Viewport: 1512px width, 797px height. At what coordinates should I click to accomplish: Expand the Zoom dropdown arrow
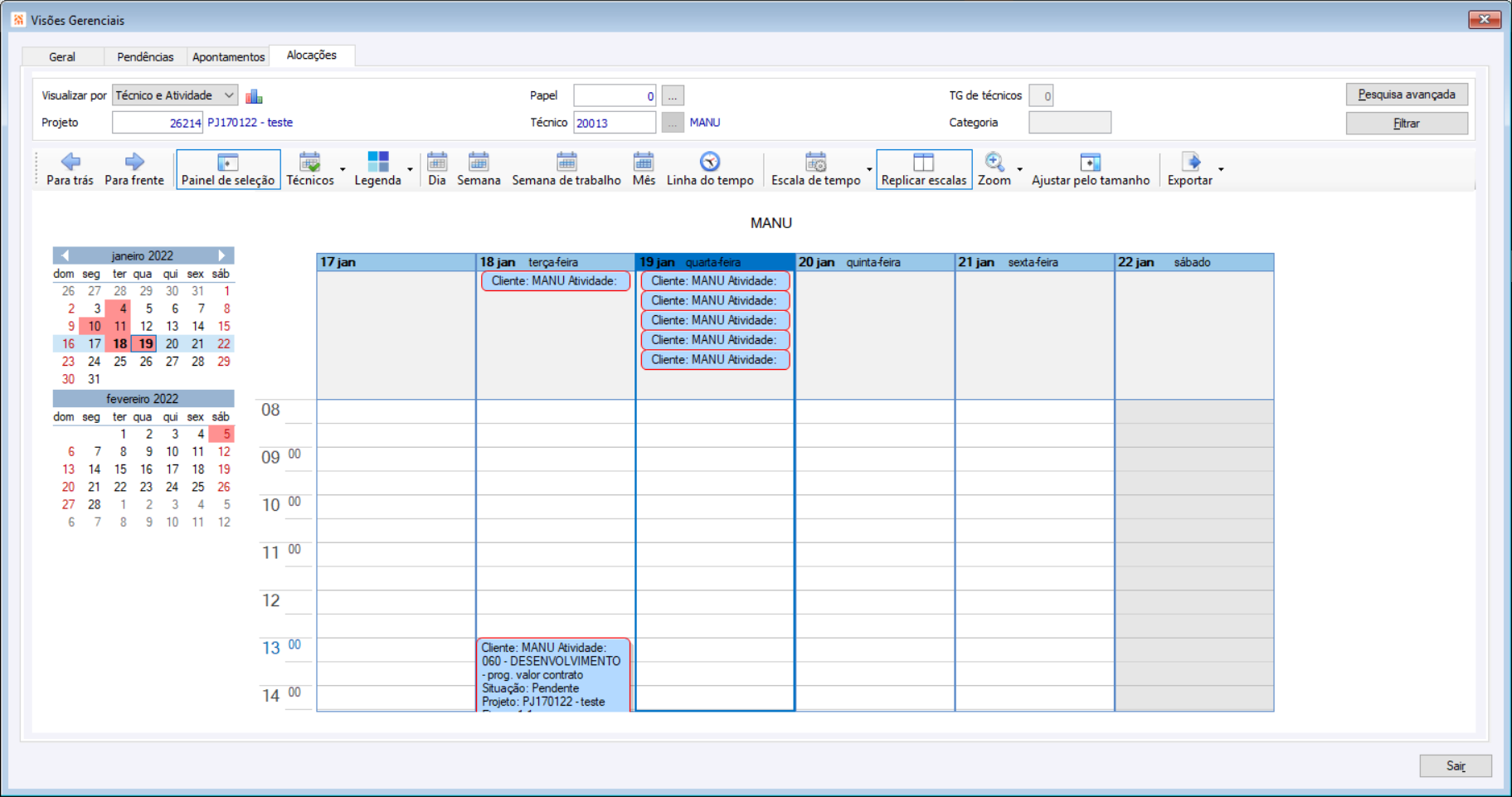click(x=1019, y=170)
